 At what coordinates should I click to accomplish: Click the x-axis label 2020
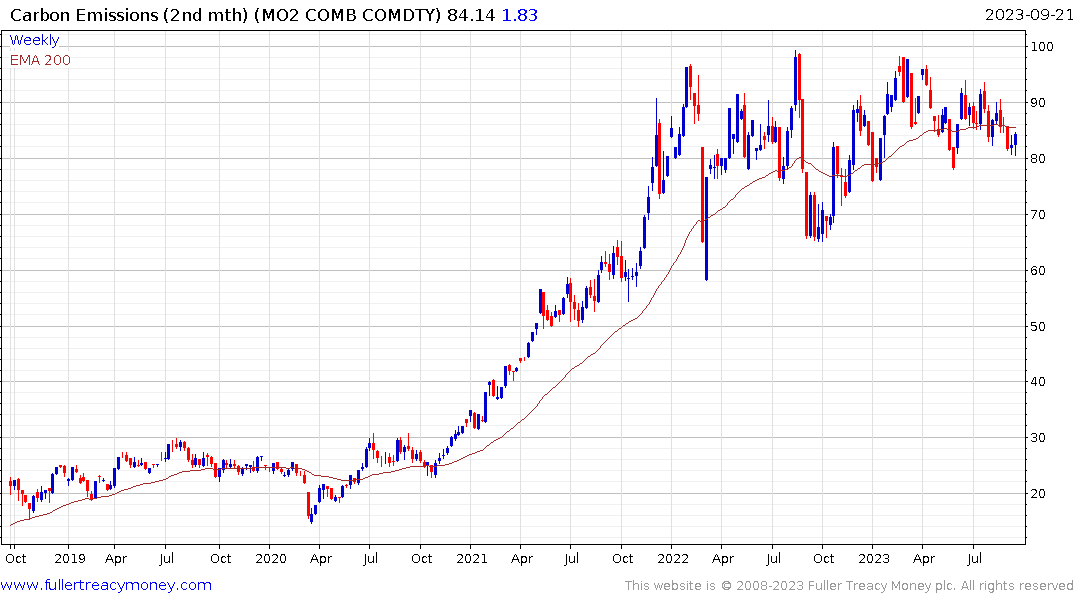[x=271, y=559]
